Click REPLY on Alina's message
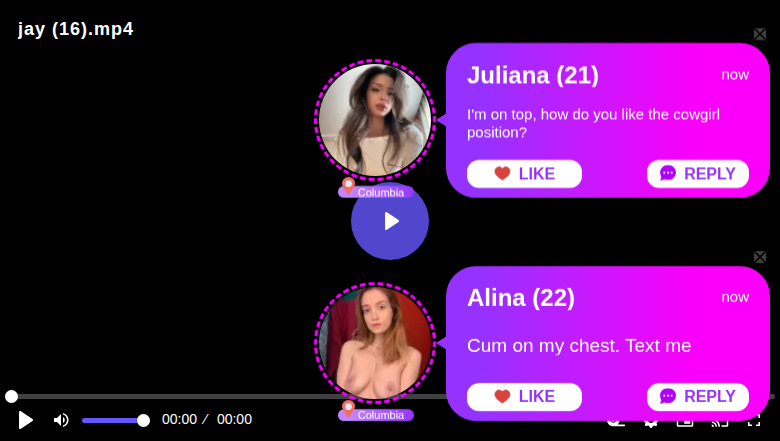 point(697,397)
